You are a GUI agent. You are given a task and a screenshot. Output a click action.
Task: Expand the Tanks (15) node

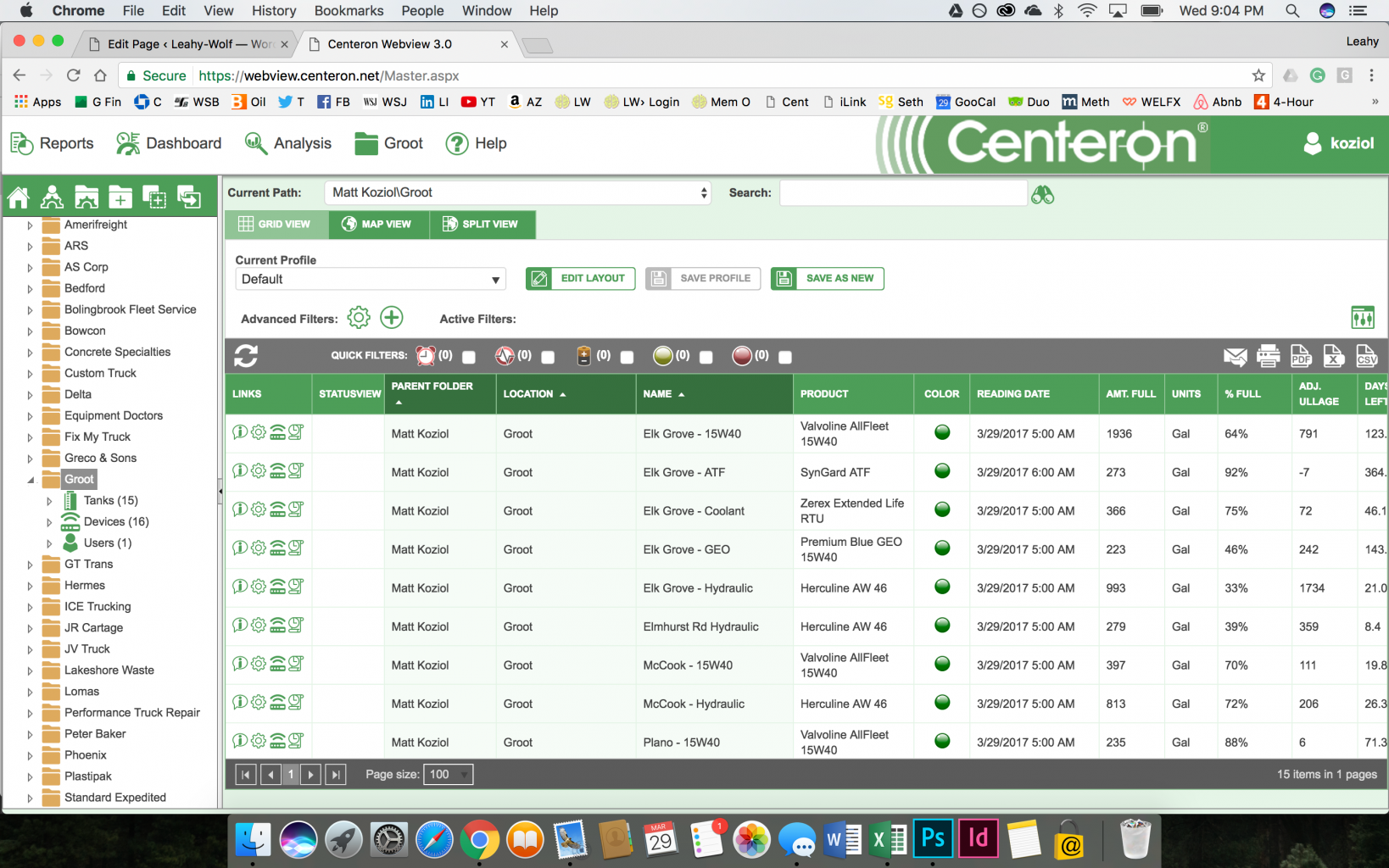(x=49, y=501)
